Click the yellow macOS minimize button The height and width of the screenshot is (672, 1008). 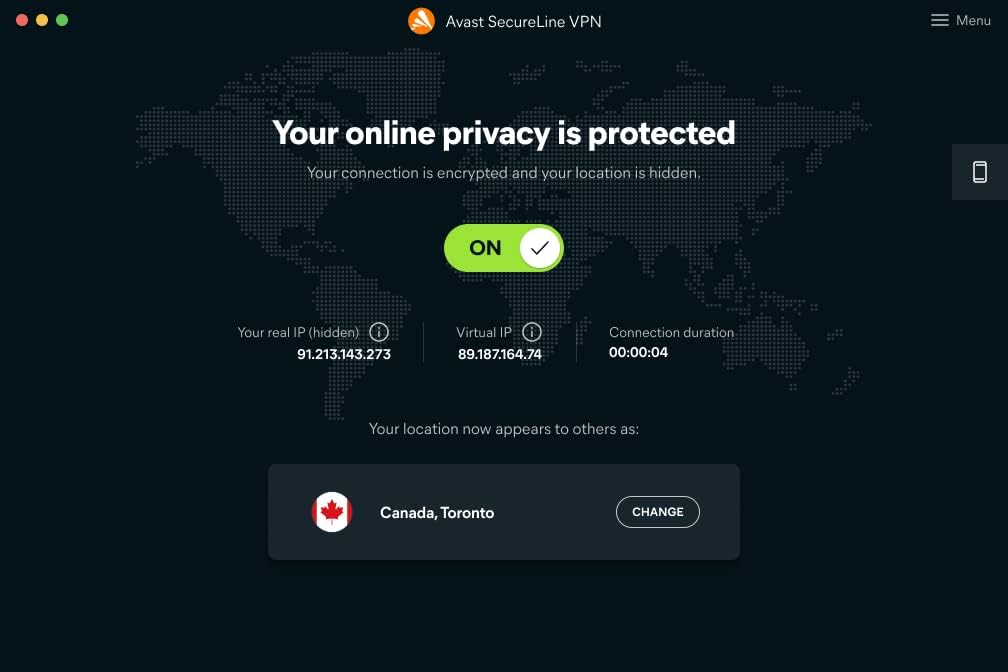[42, 20]
